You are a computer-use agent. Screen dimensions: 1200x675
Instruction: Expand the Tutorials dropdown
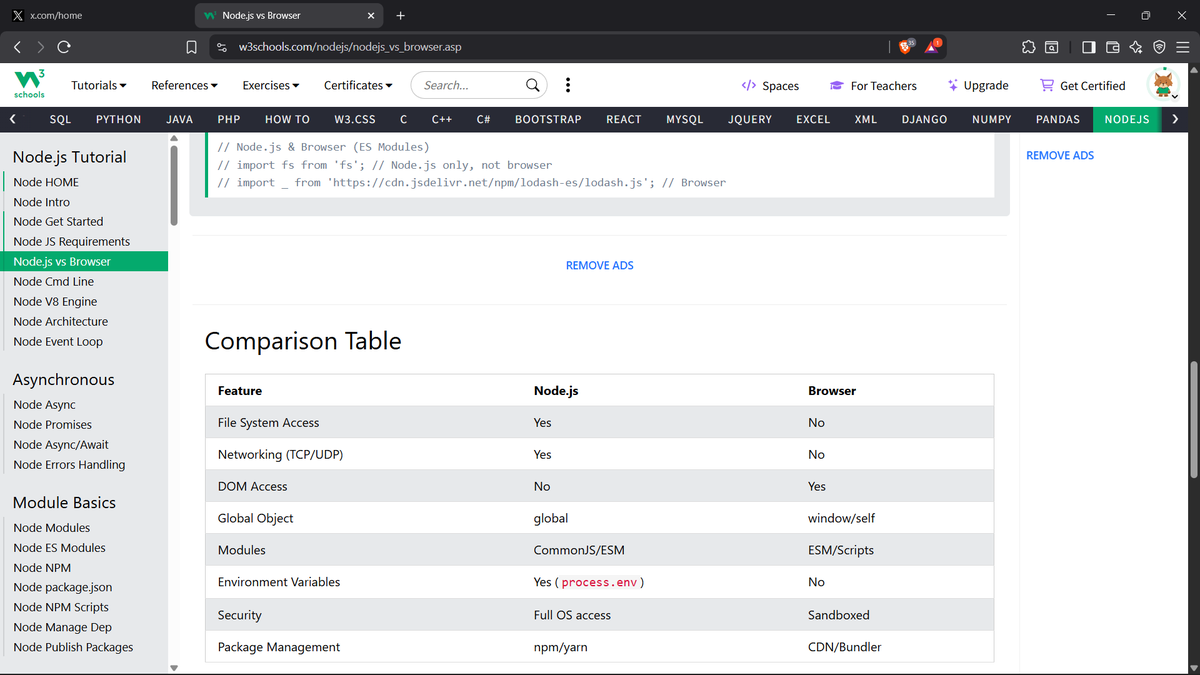(x=99, y=85)
